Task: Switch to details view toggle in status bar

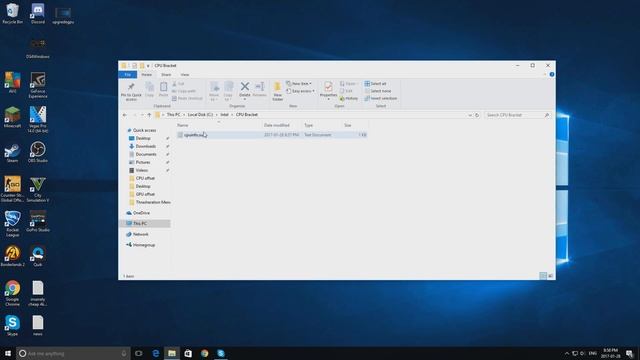Action: [543, 276]
